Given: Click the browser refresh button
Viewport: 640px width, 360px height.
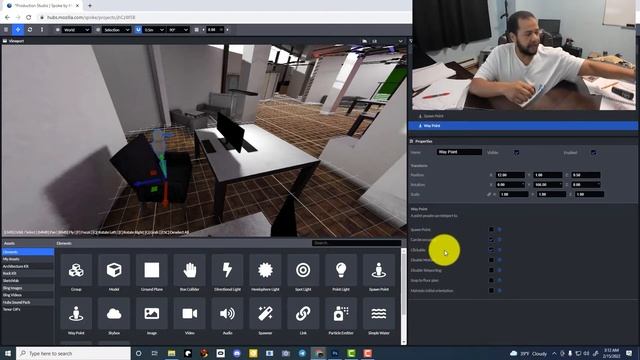Looking at the screenshot, I should pos(29,18).
